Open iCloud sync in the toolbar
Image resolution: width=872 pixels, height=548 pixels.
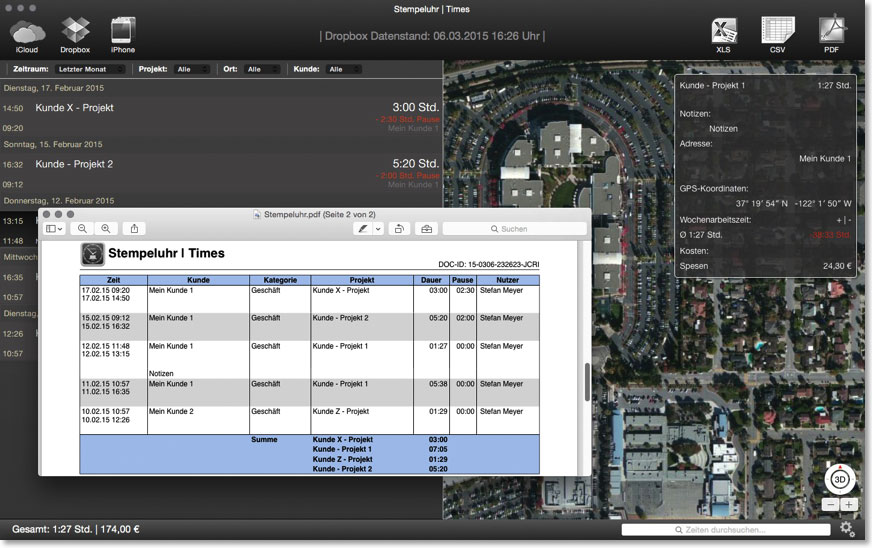(x=27, y=35)
